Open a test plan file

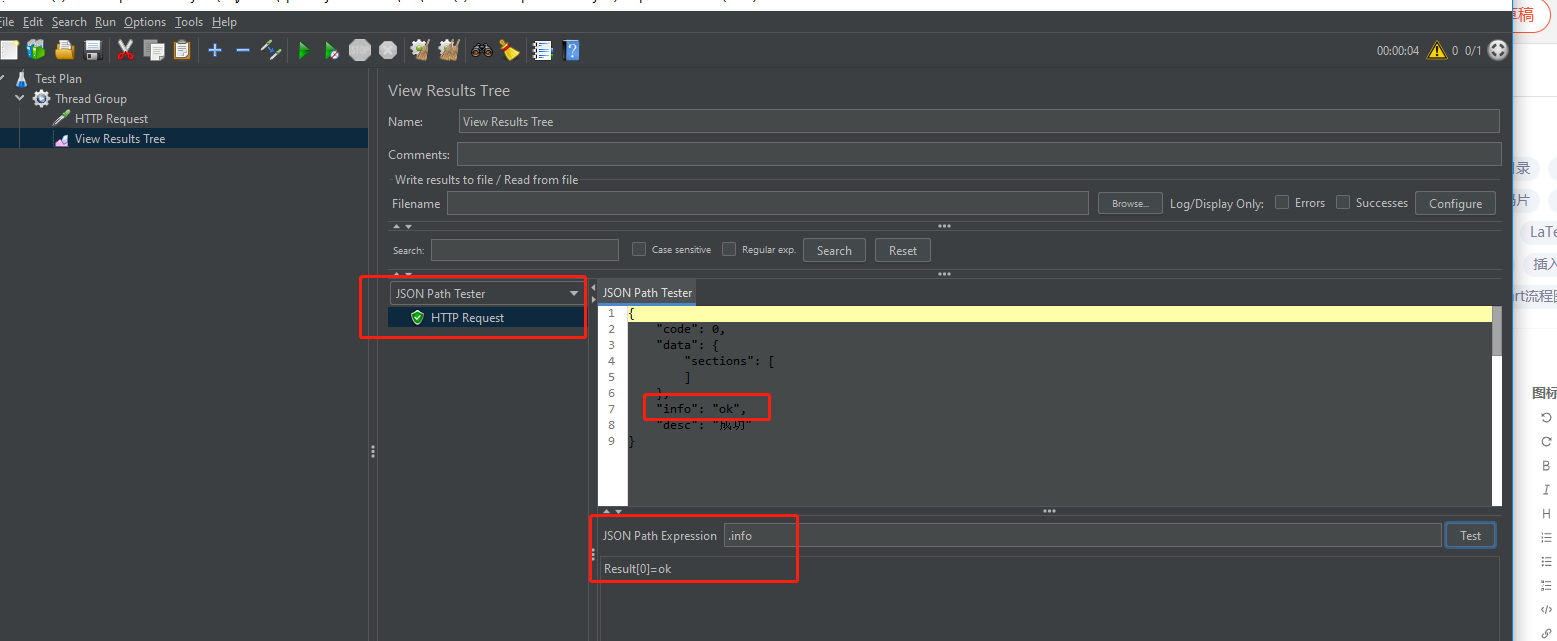pos(65,50)
